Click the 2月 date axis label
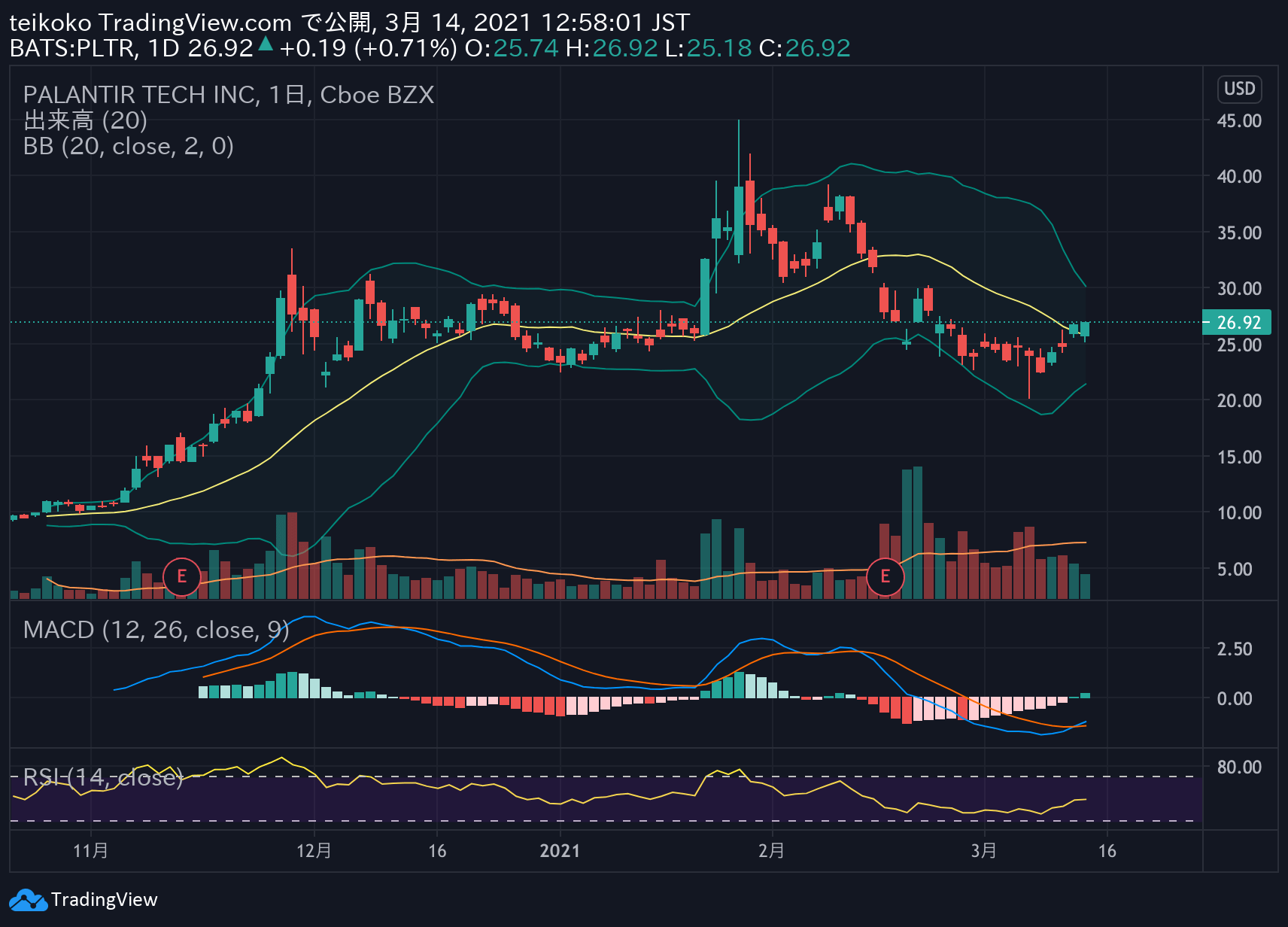This screenshot has width=1288, height=927. click(x=772, y=851)
